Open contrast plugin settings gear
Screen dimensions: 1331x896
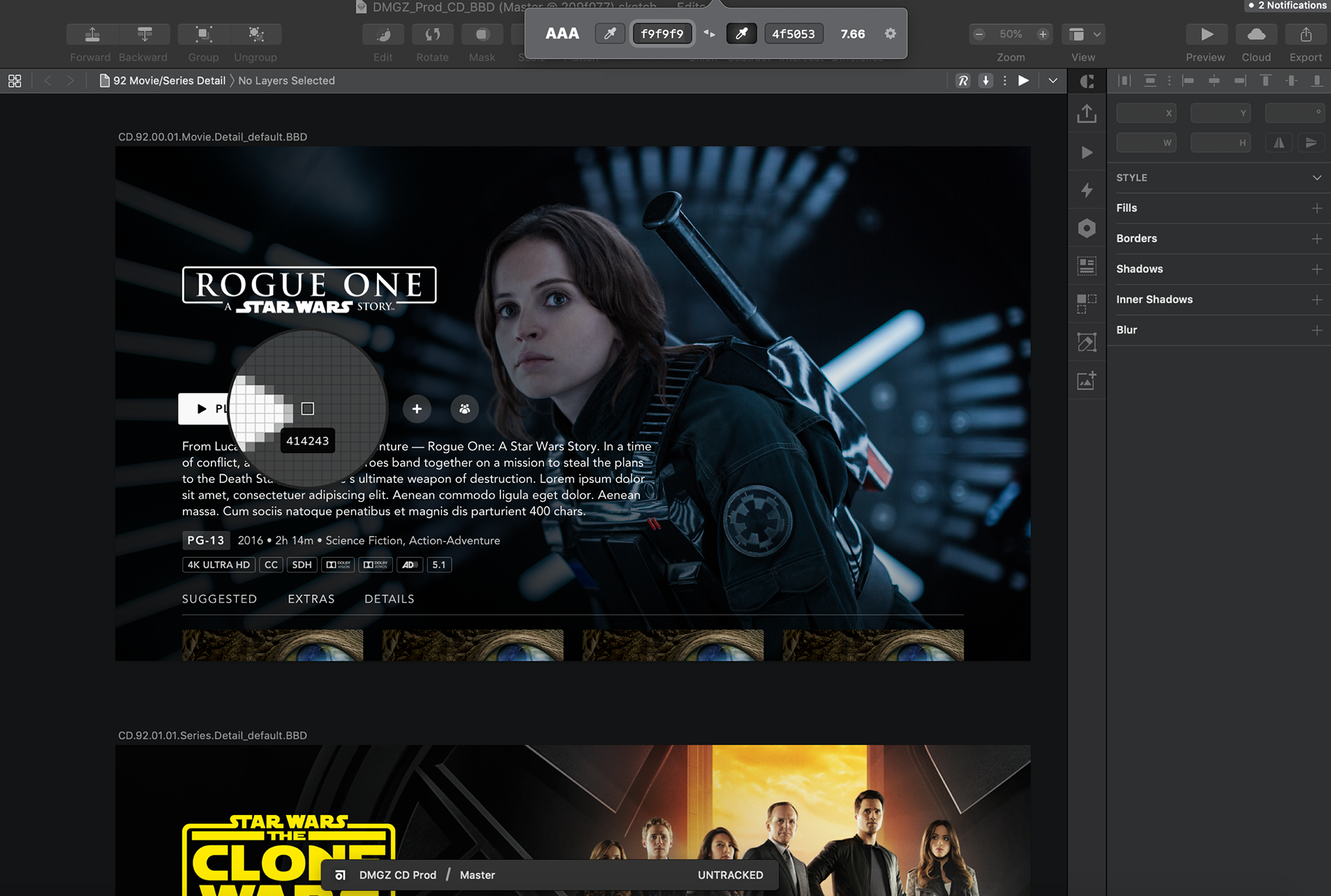coord(890,33)
